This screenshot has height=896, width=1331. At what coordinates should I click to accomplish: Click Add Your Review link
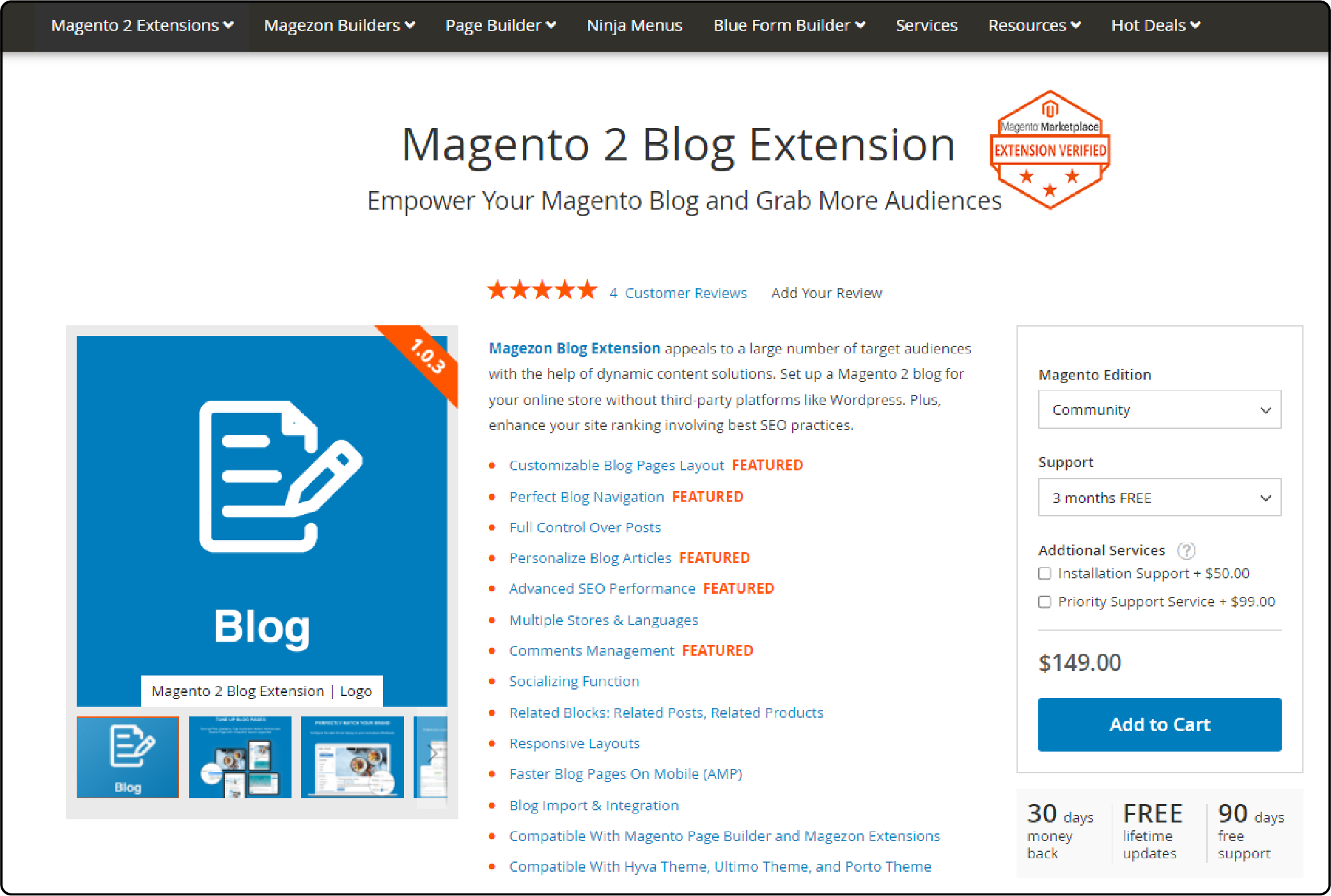[825, 293]
